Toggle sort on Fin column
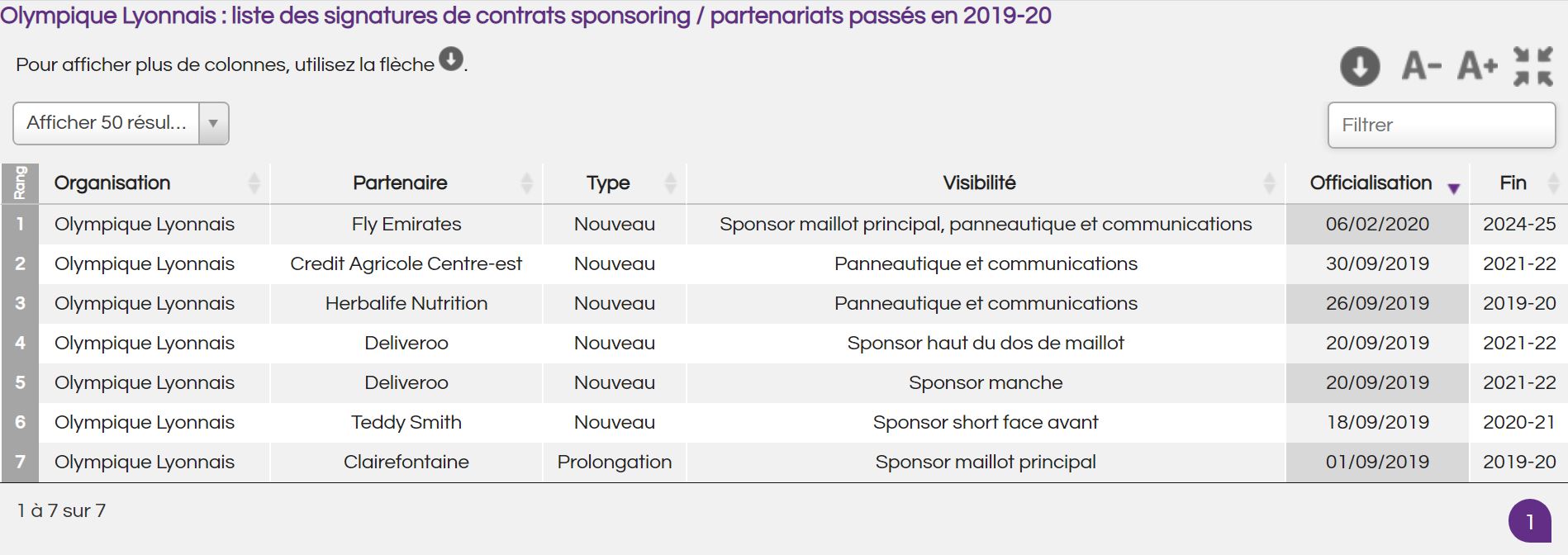1568x555 pixels. 1553,183
